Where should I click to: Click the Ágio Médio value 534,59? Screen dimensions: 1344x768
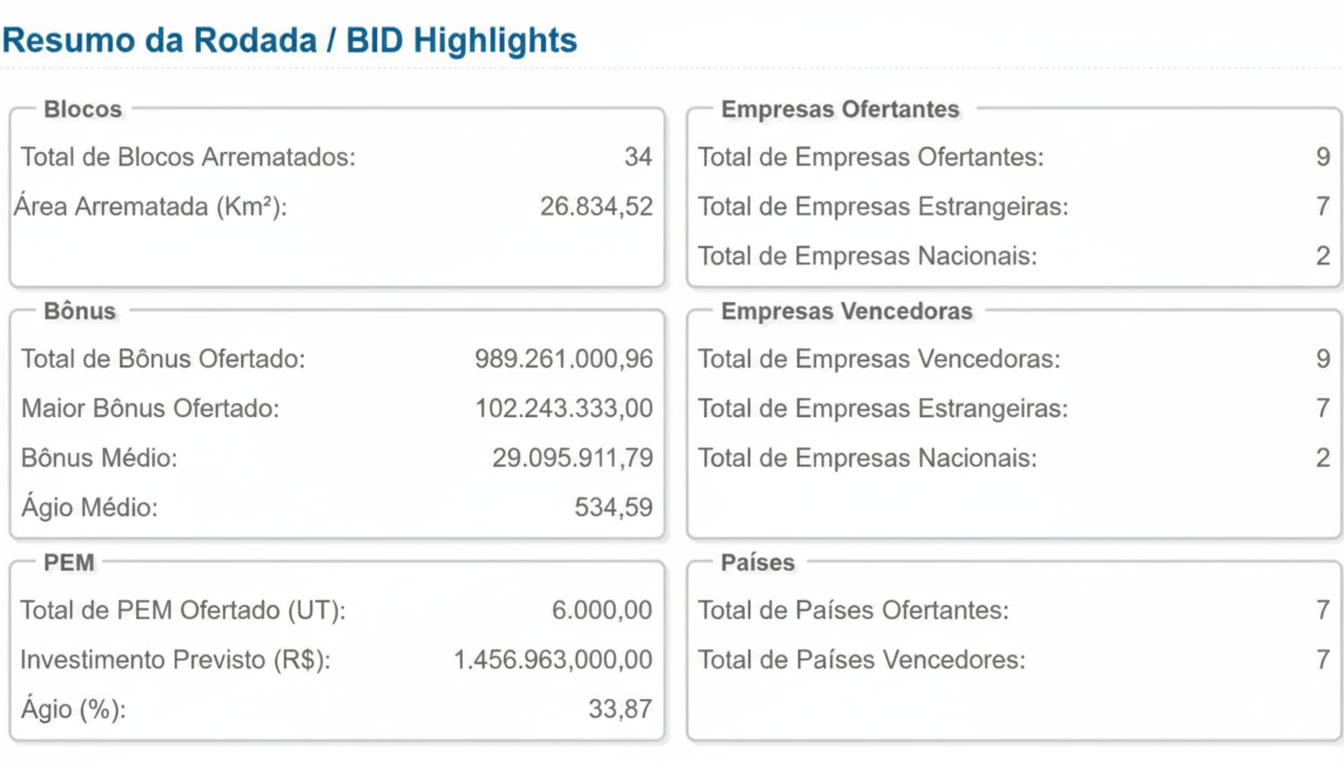(x=613, y=508)
